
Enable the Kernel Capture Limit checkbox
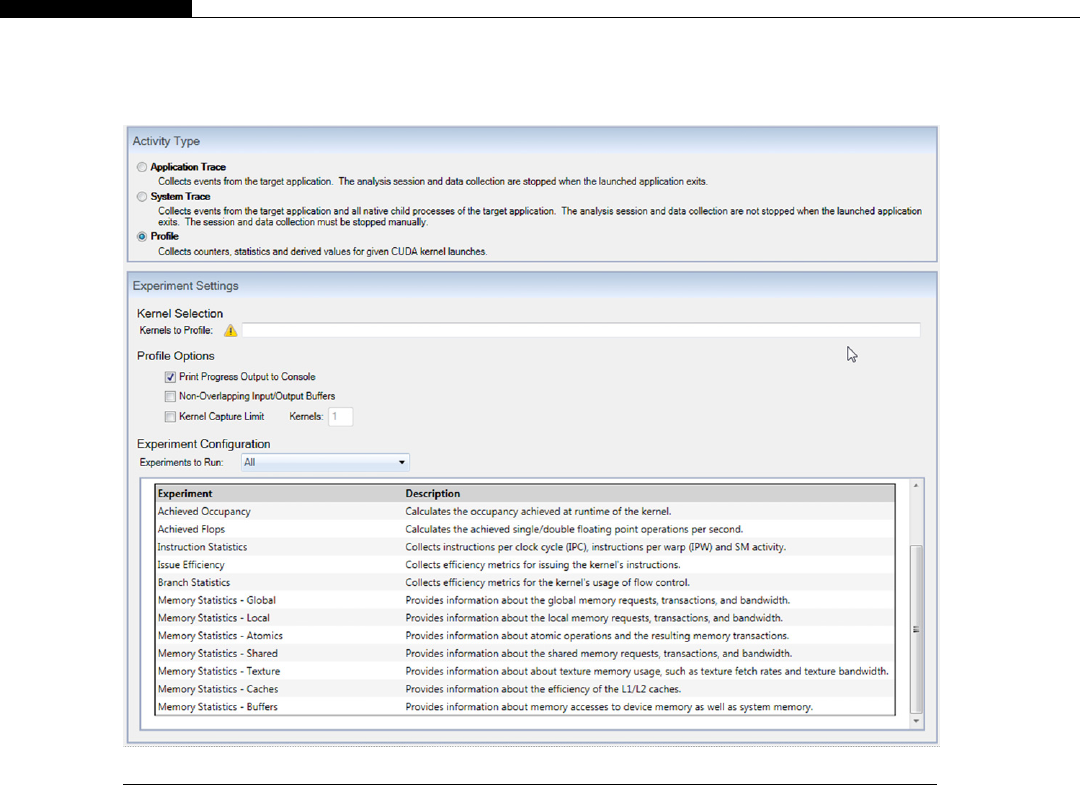coord(170,416)
